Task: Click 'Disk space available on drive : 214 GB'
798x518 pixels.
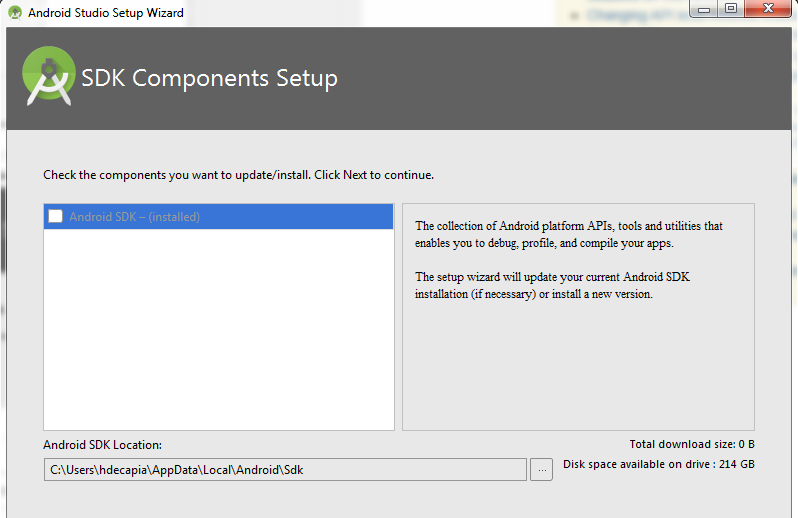Action: [659, 464]
